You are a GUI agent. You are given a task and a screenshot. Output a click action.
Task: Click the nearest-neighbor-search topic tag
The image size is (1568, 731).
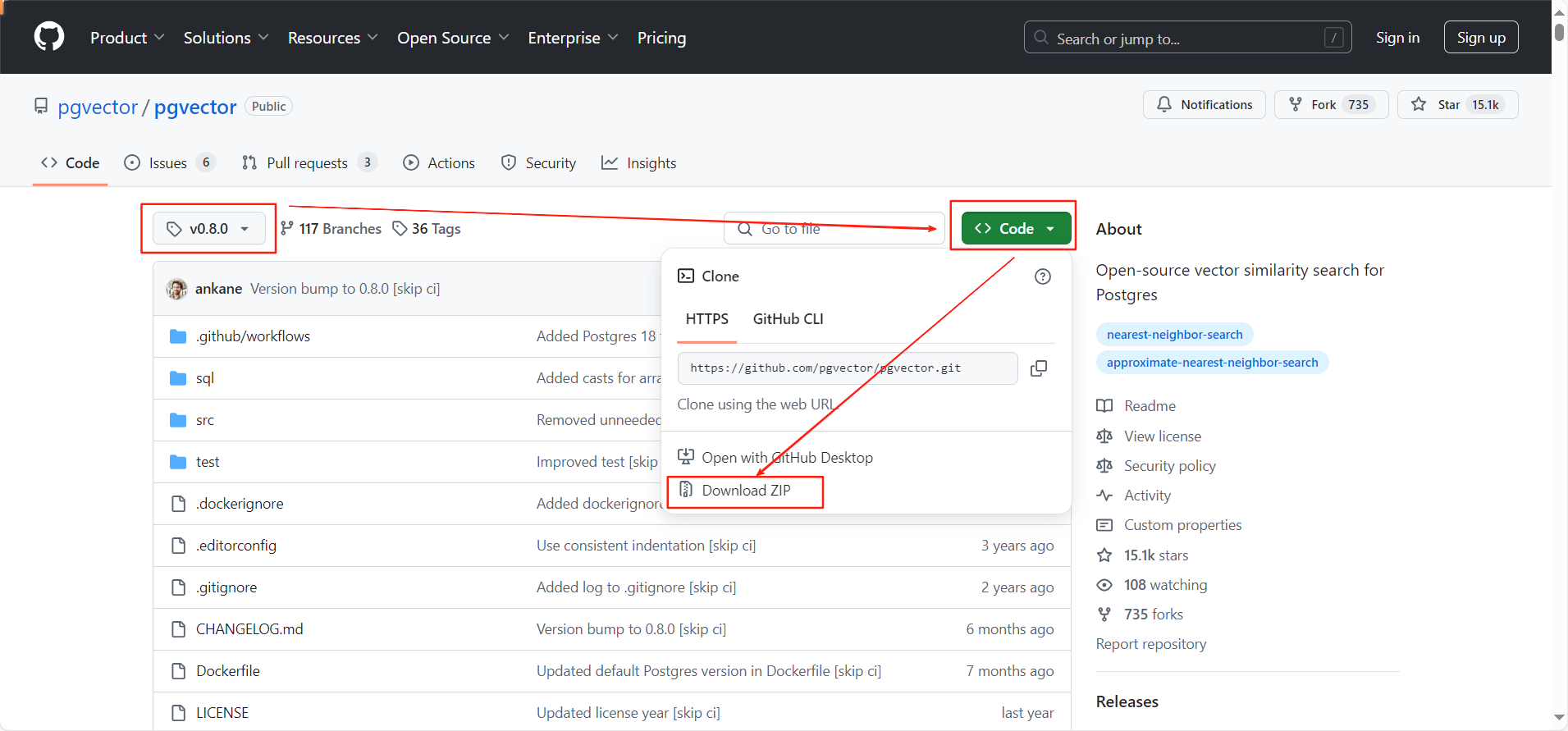point(1174,335)
